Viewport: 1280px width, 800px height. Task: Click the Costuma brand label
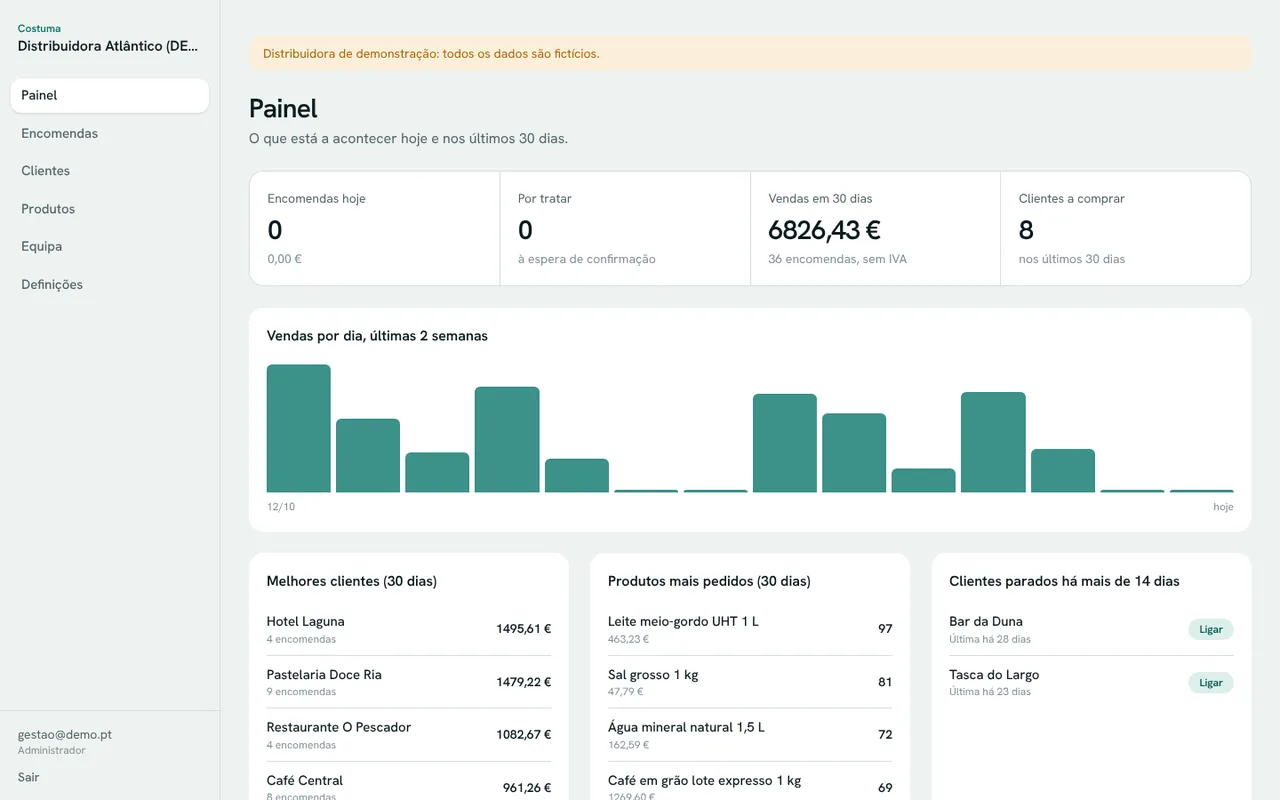[x=39, y=29]
